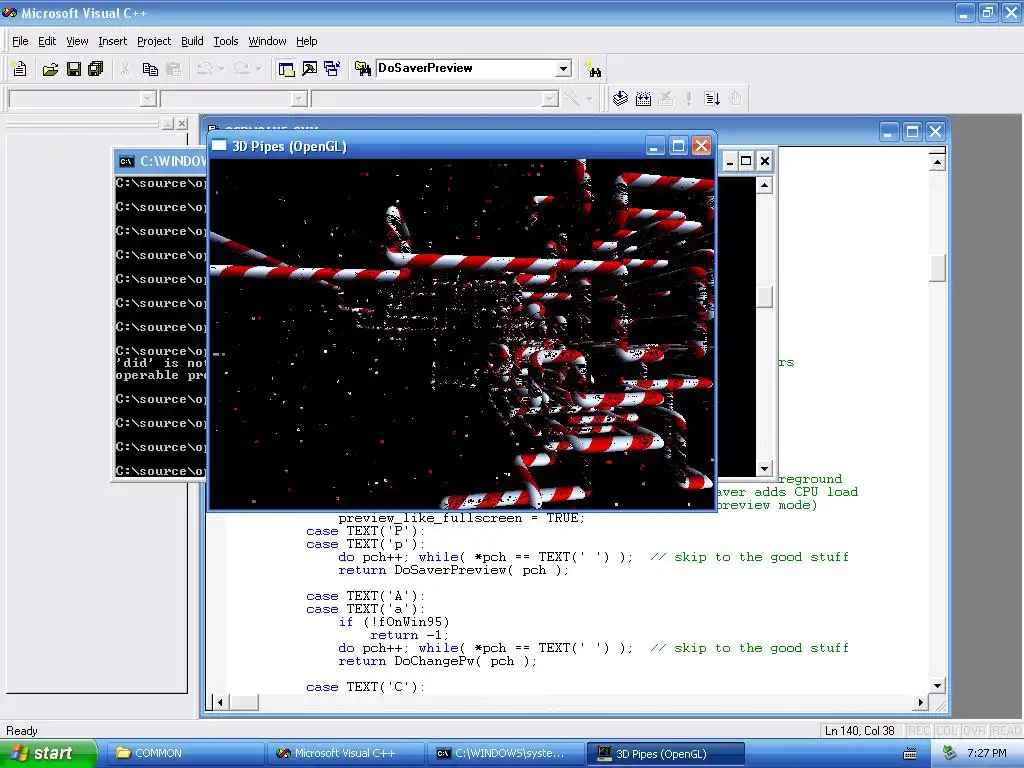1024x768 pixels.
Task: Open the Build menu
Action: point(192,41)
